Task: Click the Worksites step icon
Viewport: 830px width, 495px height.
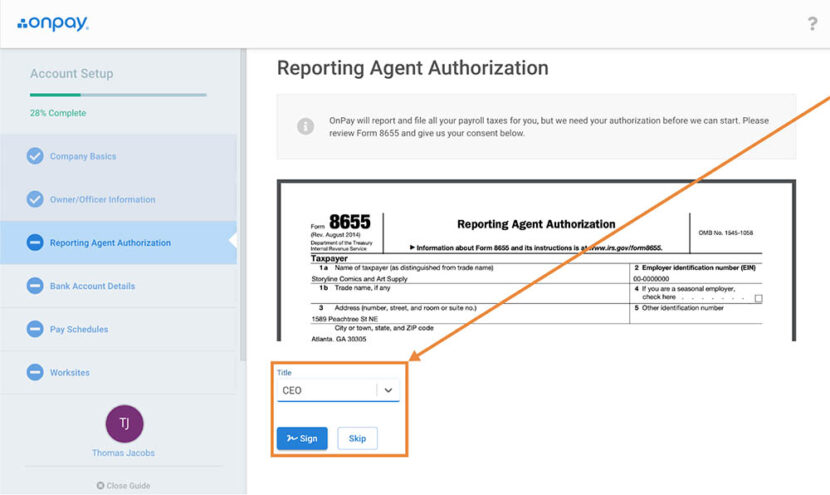Action: [35, 372]
